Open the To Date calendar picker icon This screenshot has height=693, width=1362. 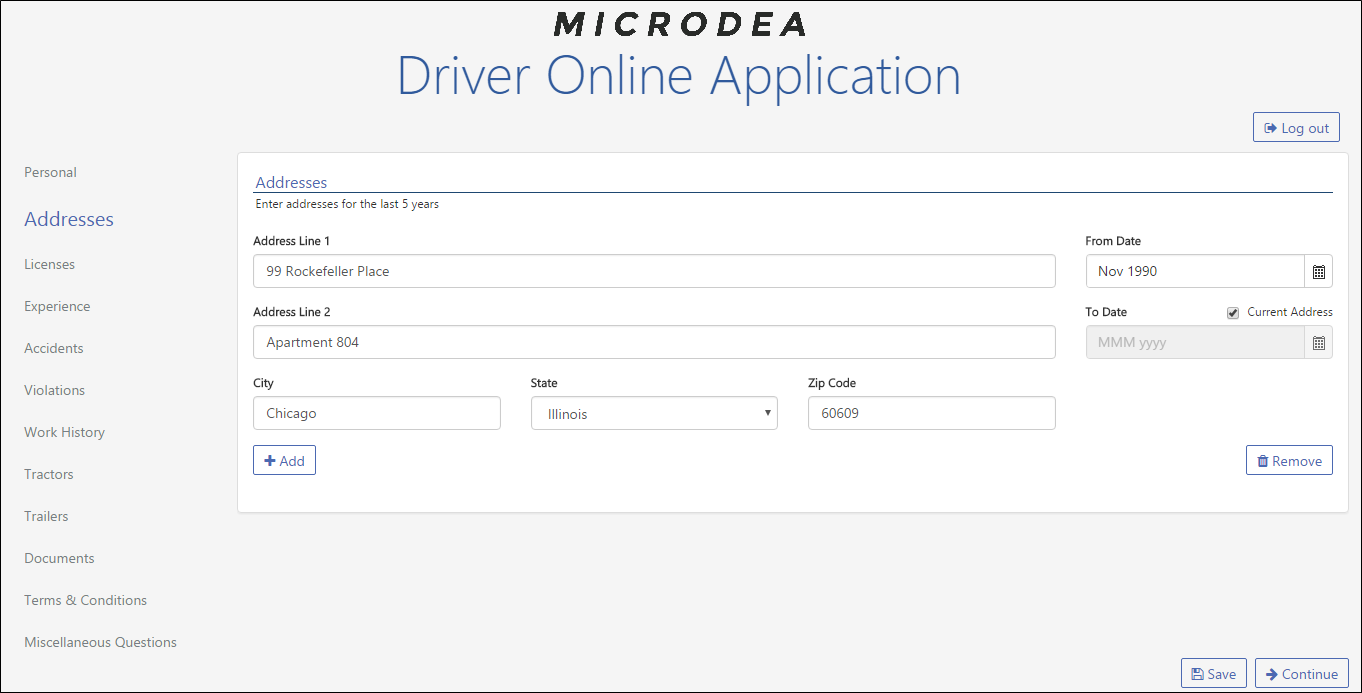[x=1318, y=342]
